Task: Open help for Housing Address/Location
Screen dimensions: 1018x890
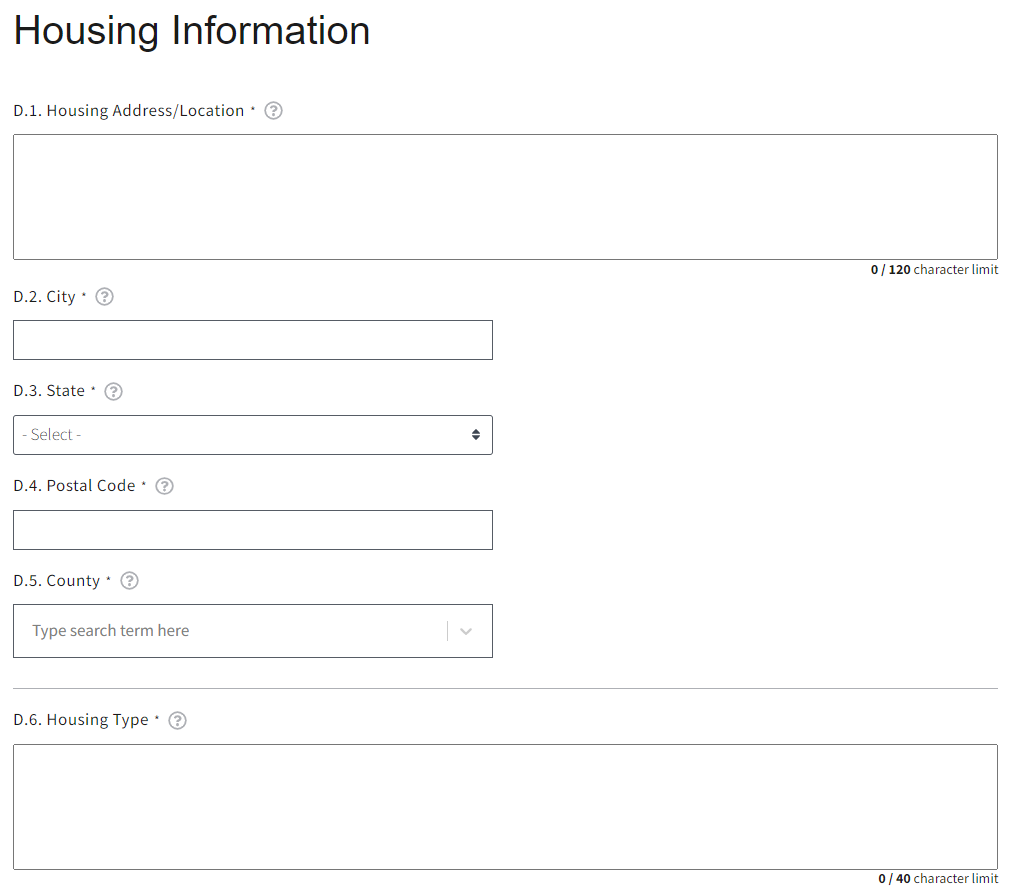Action: click(273, 111)
